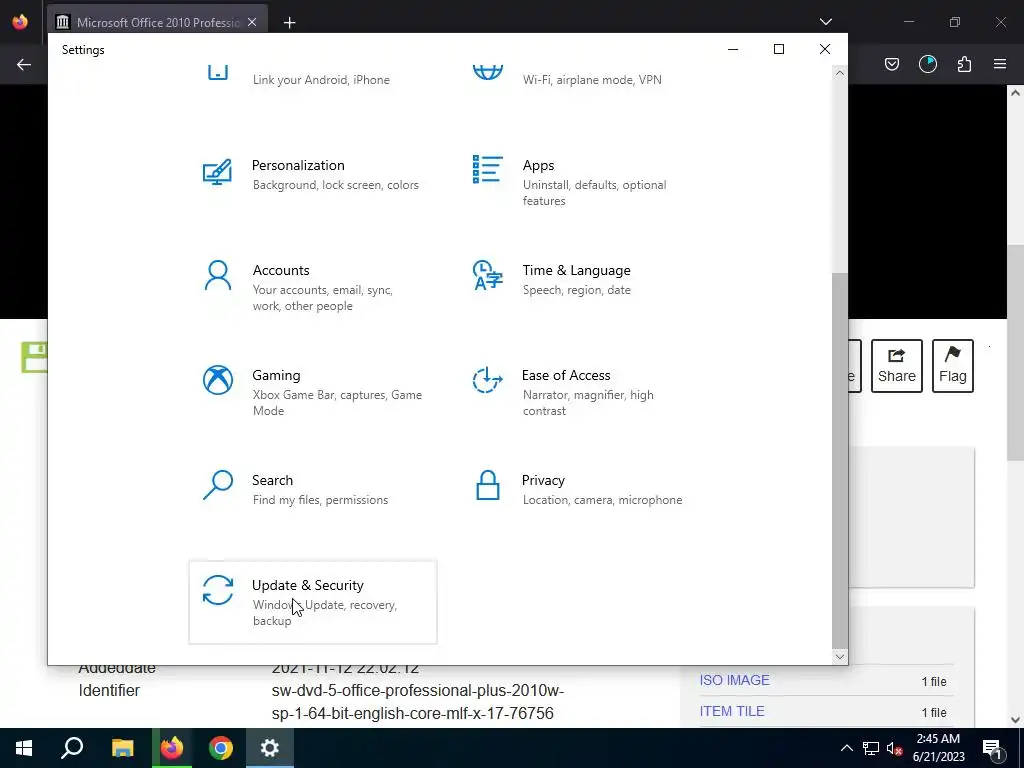This screenshot has width=1024, height=768.
Task: Click the Time & Language label
Action: [x=577, y=270]
